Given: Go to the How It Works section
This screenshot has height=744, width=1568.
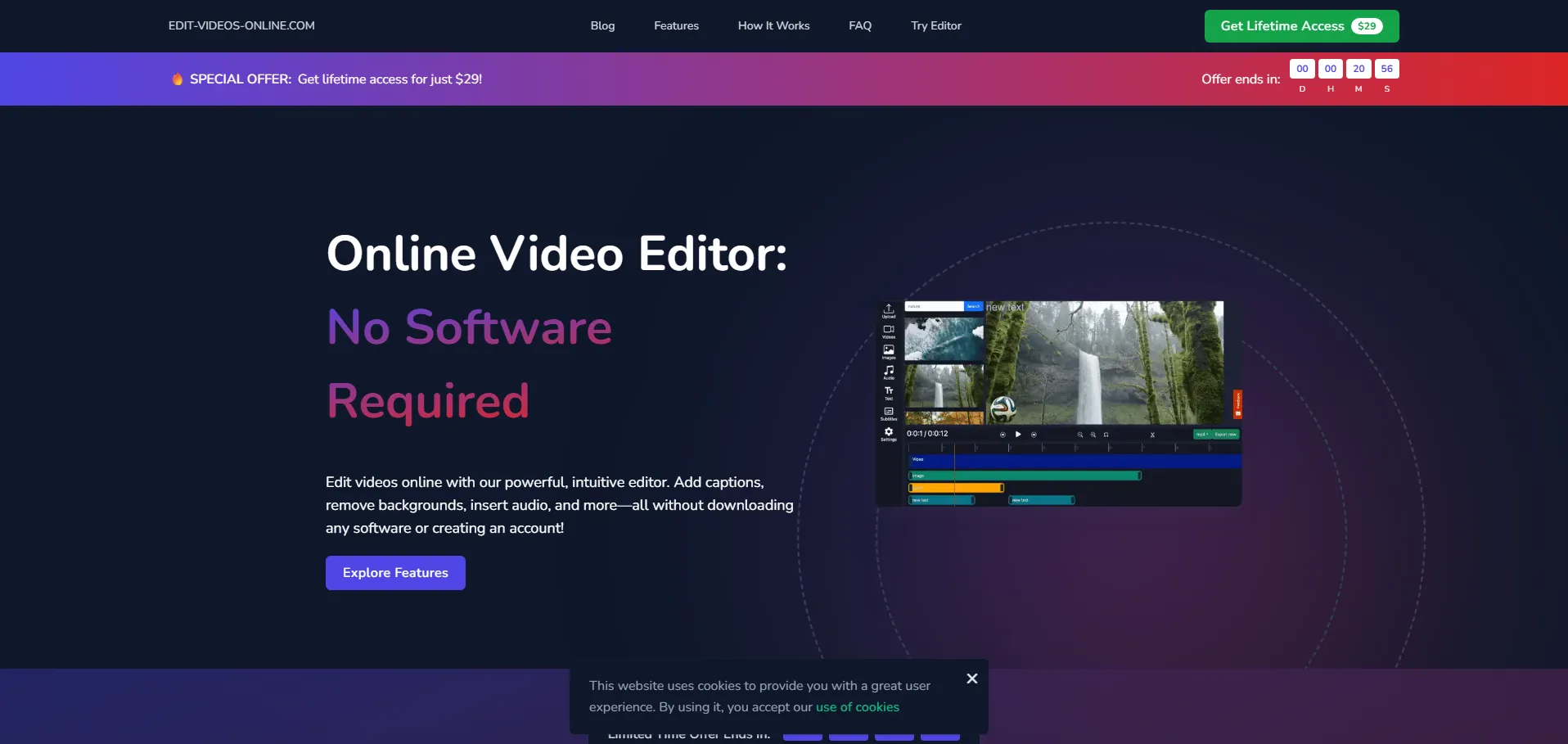Looking at the screenshot, I should [x=773, y=26].
